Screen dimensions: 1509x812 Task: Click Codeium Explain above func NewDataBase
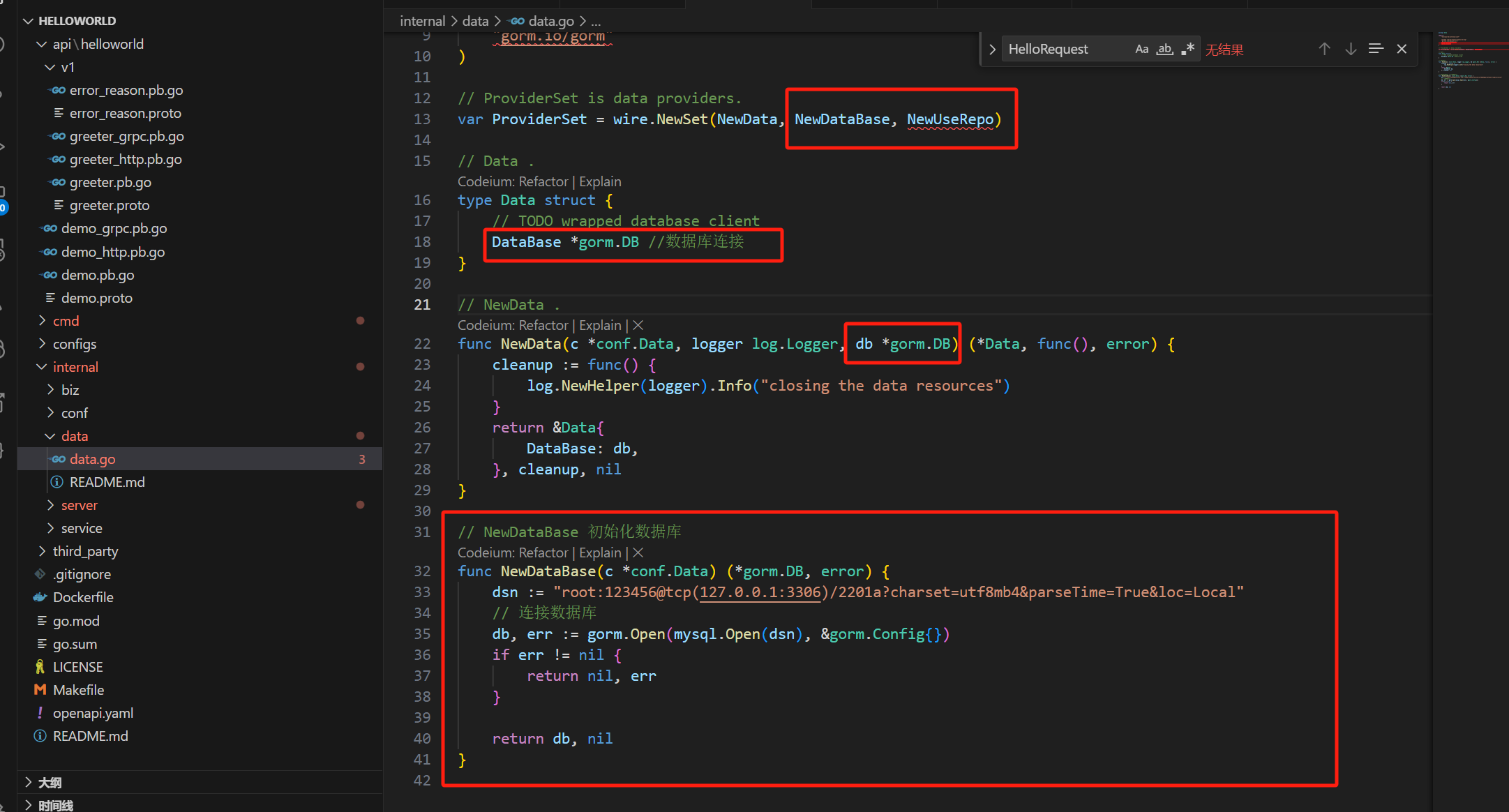600,552
